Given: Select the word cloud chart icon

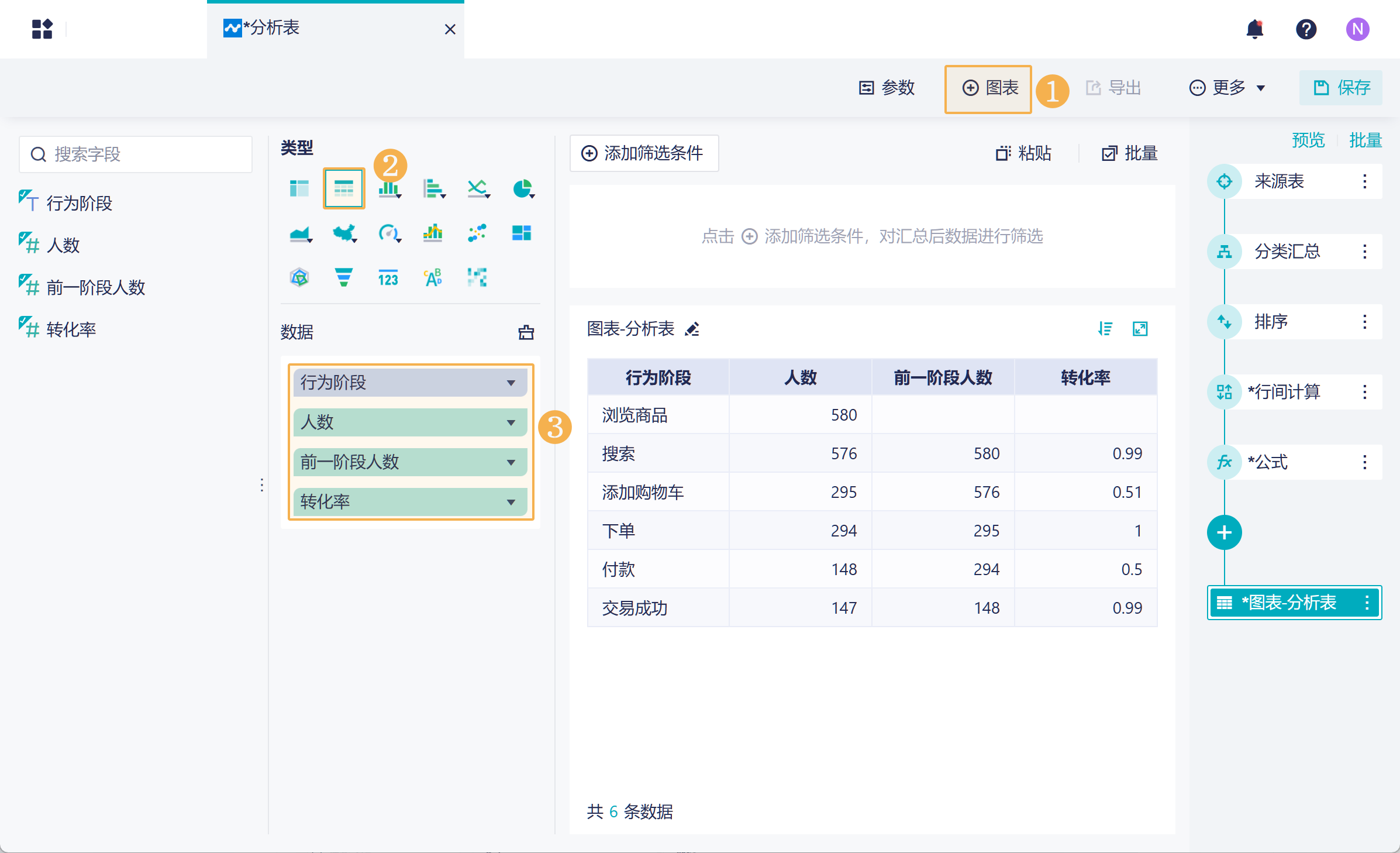Looking at the screenshot, I should tap(433, 277).
